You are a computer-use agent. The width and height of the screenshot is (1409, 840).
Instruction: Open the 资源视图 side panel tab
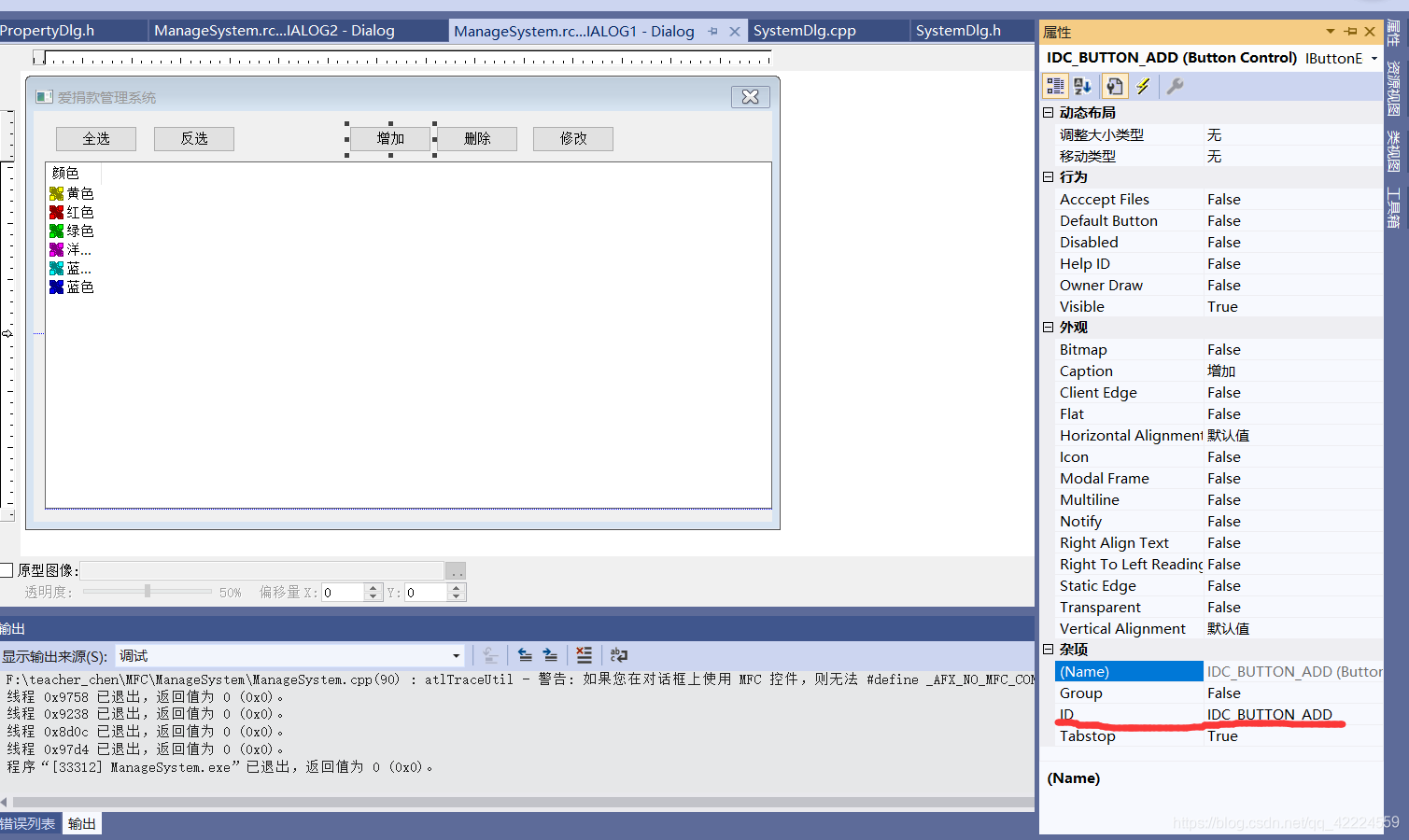1393,88
